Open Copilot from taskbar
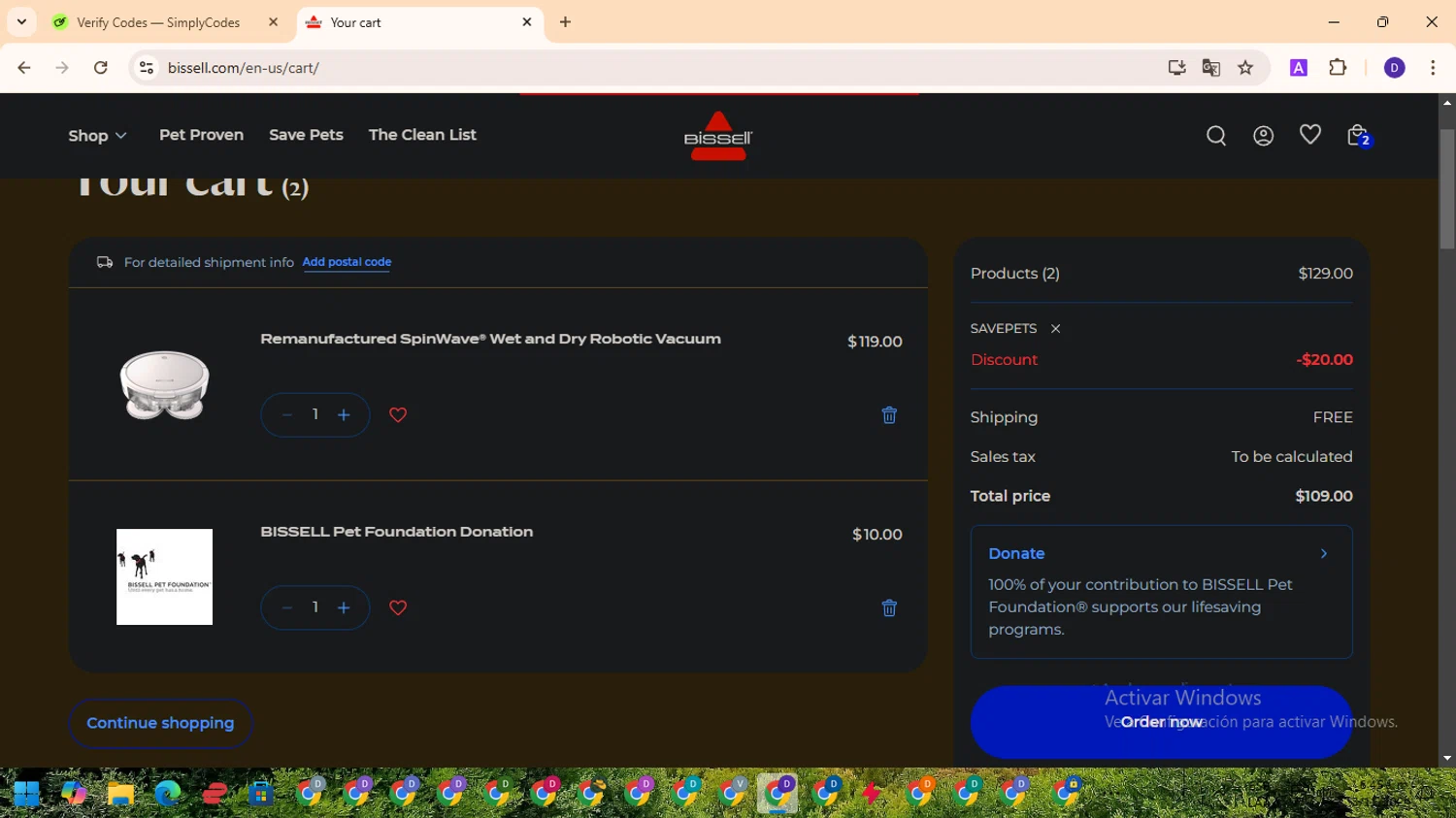Viewport: 1456px width, 818px height. [74, 793]
